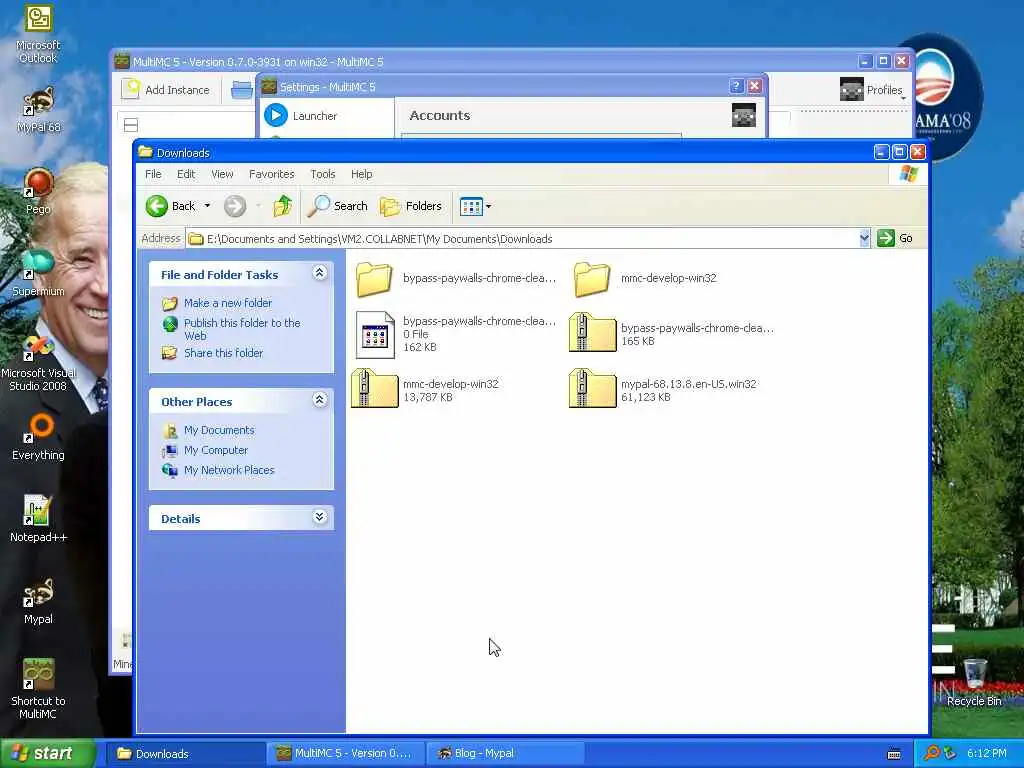The width and height of the screenshot is (1024, 768).
Task: Open the Edit menu
Action: click(x=186, y=174)
